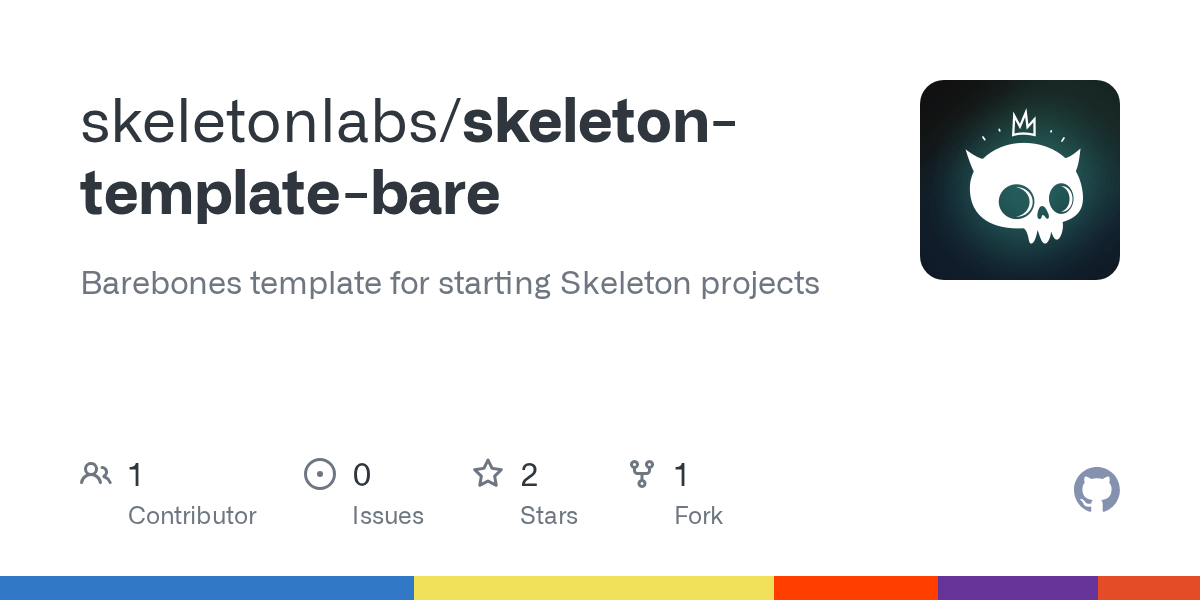Viewport: 1200px width, 600px height.
Task: Click the blue language bar segment
Action: (207, 588)
